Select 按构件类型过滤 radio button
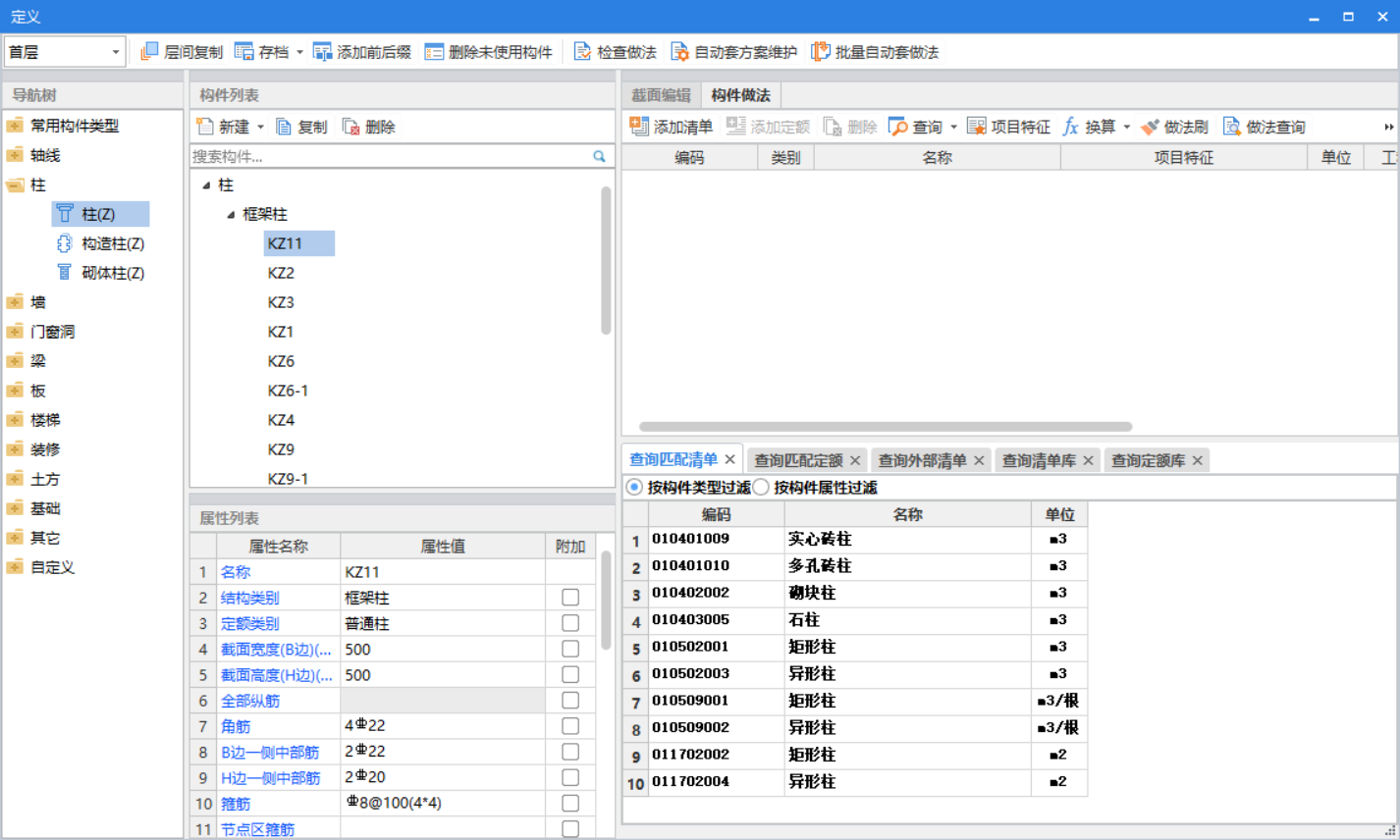Image resolution: width=1400 pixels, height=840 pixels. [634, 487]
